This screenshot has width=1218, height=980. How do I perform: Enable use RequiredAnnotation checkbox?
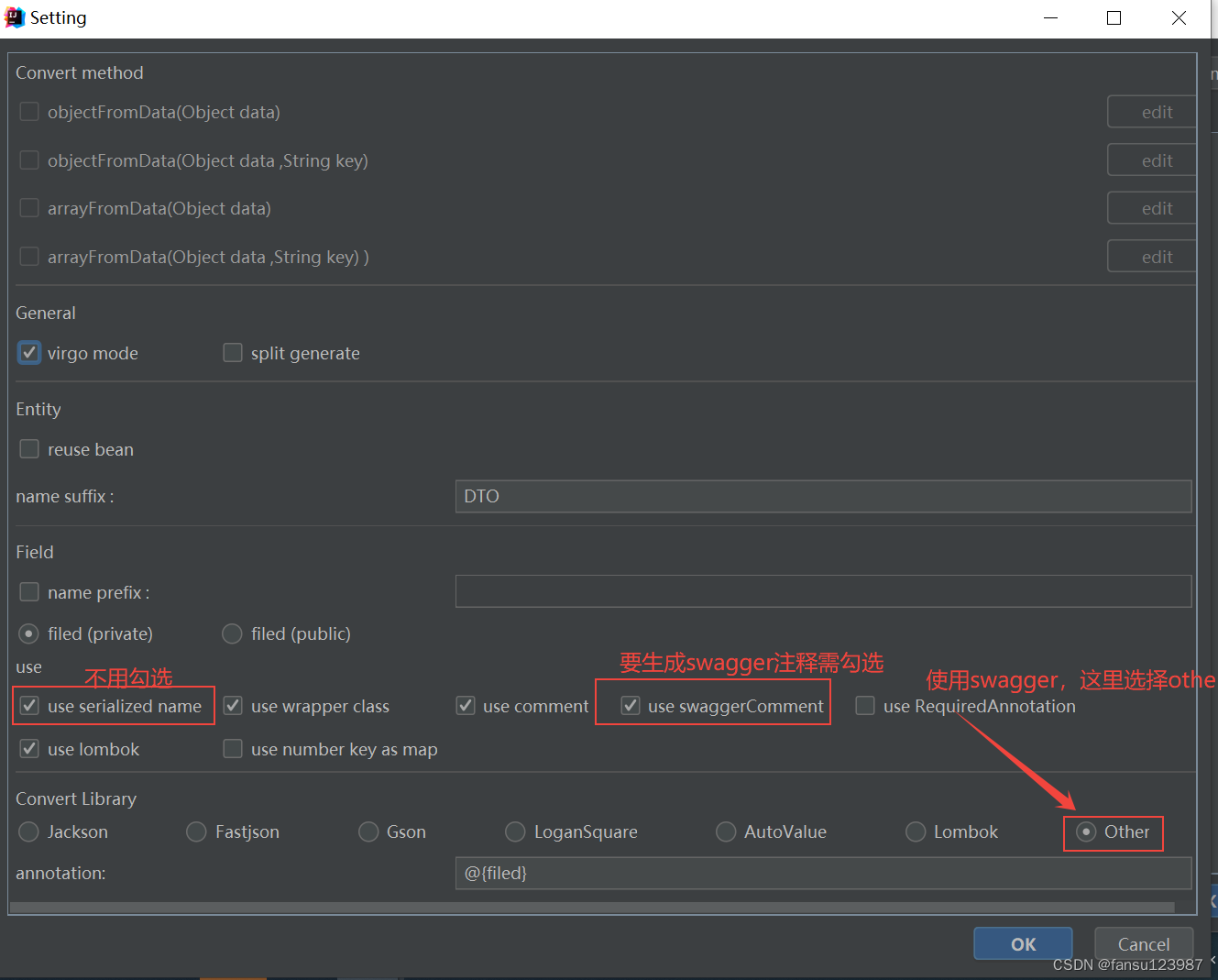coord(865,706)
